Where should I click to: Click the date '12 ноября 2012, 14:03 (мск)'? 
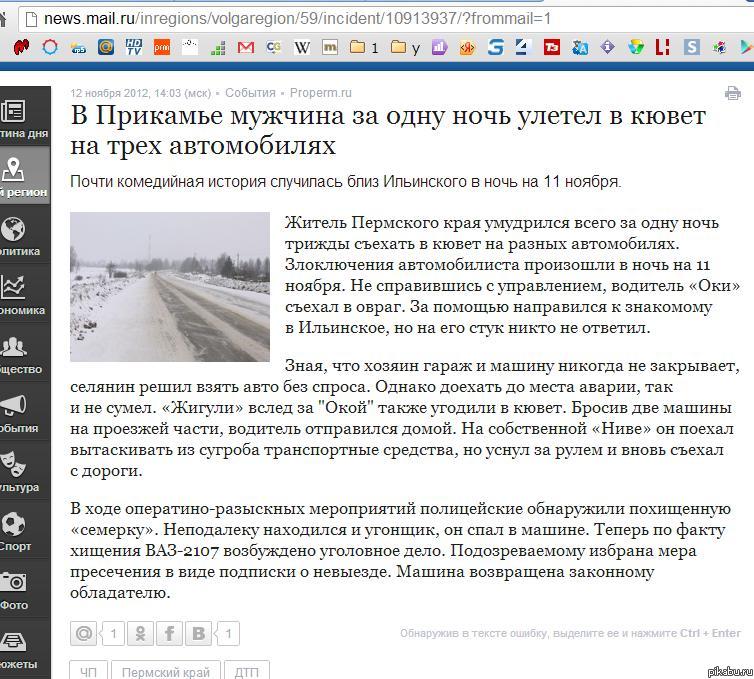pos(140,93)
